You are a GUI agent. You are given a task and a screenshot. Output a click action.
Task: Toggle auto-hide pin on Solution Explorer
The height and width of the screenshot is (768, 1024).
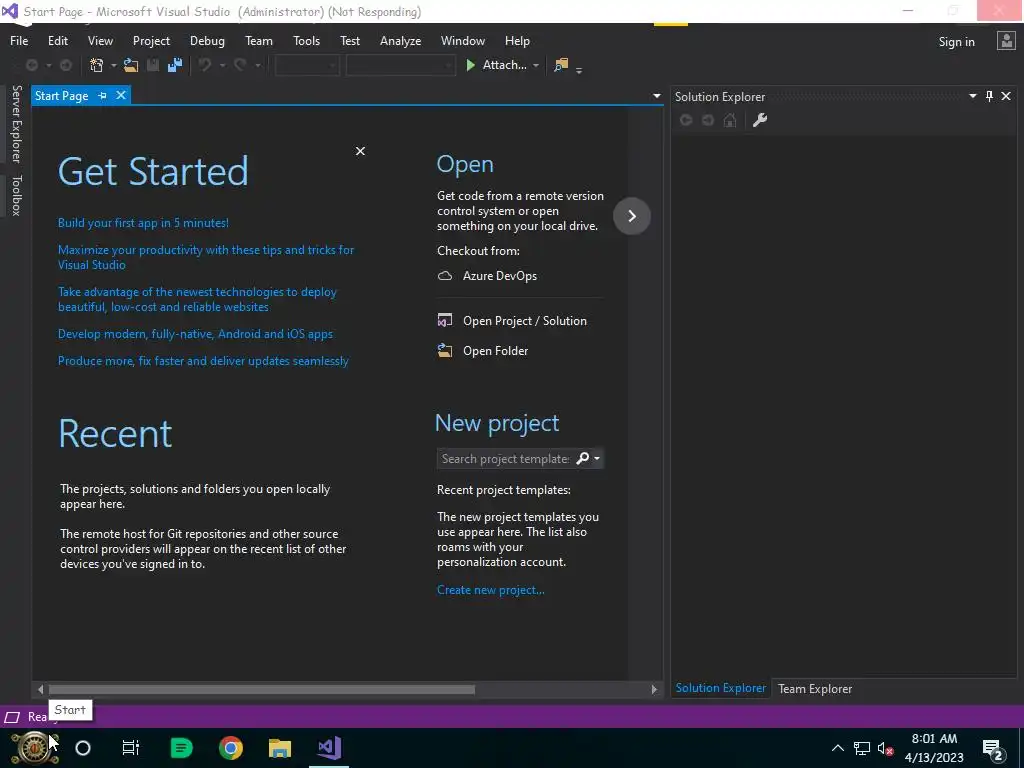coord(989,97)
